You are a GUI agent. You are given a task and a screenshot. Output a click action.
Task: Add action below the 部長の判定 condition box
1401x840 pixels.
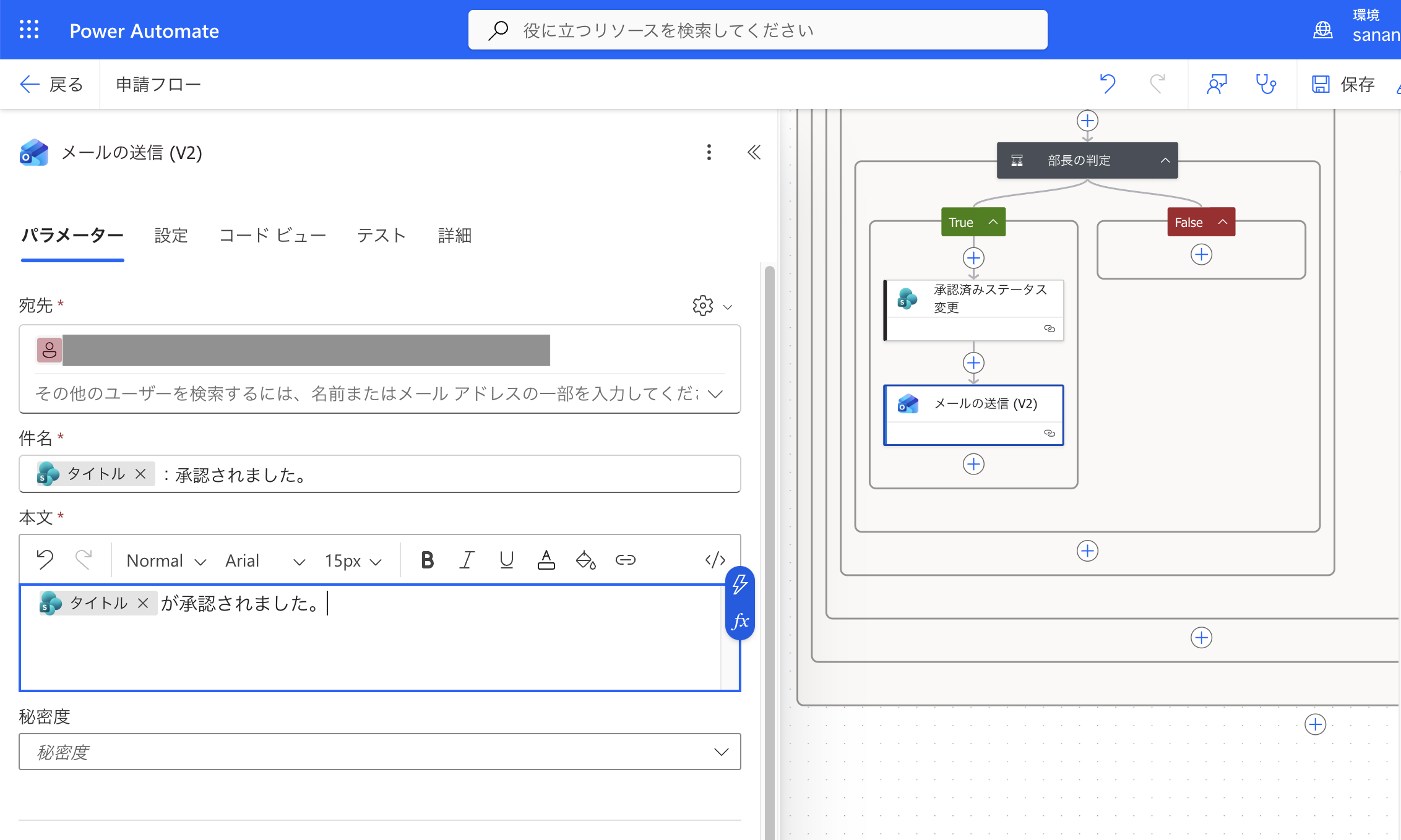1087,551
